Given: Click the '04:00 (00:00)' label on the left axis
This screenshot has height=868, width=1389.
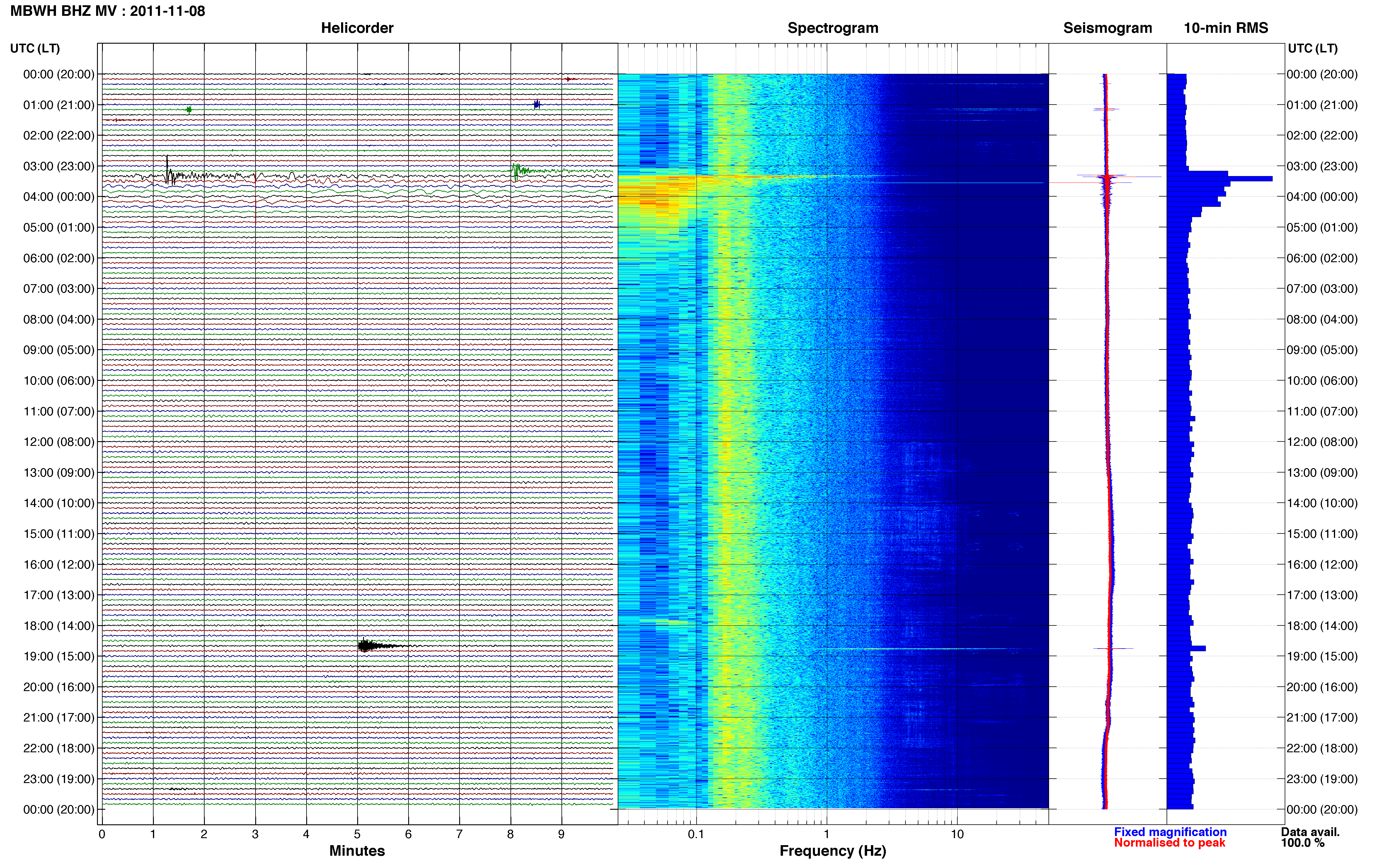Looking at the screenshot, I should 59,197.
